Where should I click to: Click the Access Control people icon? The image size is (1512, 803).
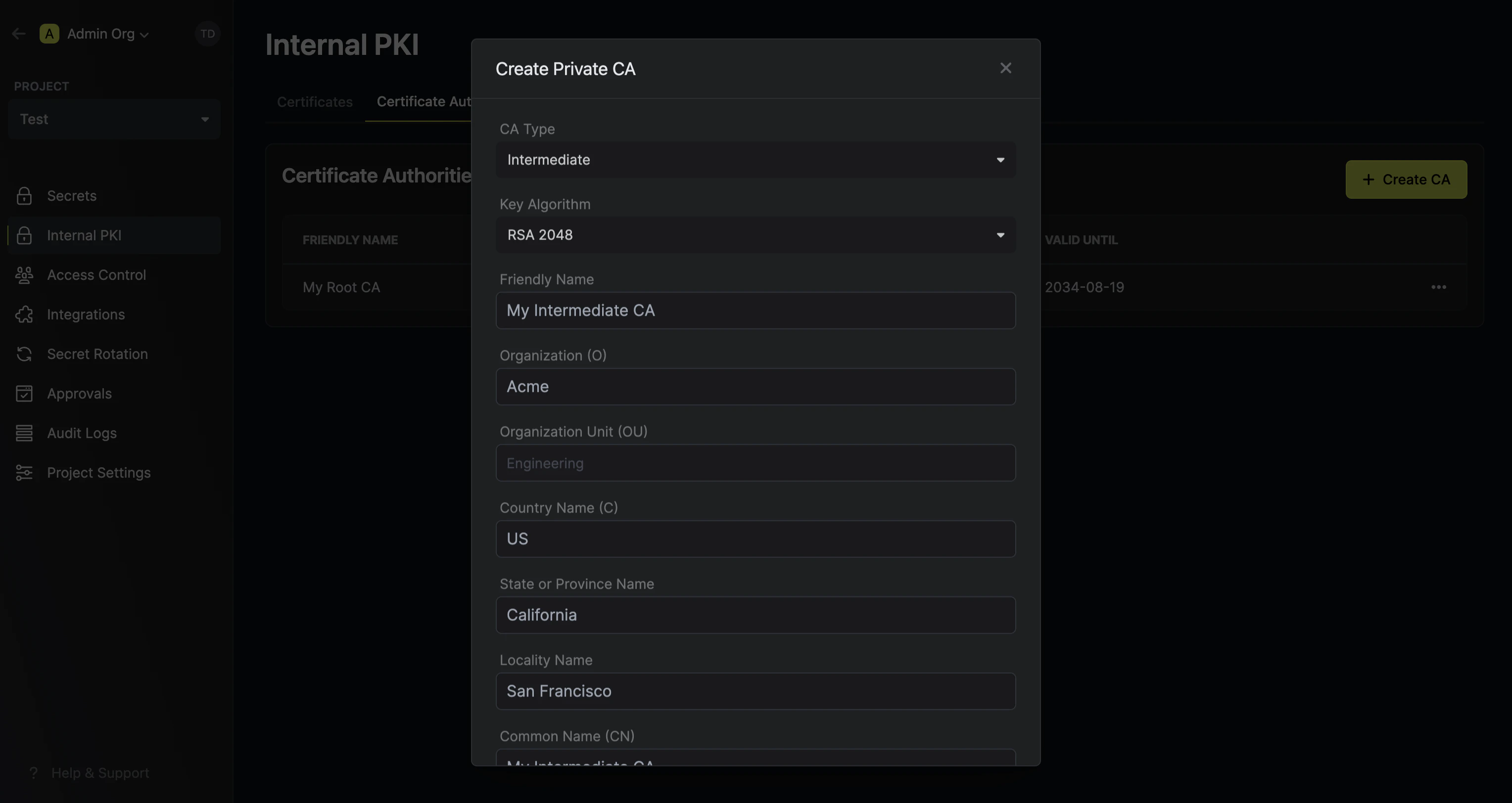[x=24, y=275]
